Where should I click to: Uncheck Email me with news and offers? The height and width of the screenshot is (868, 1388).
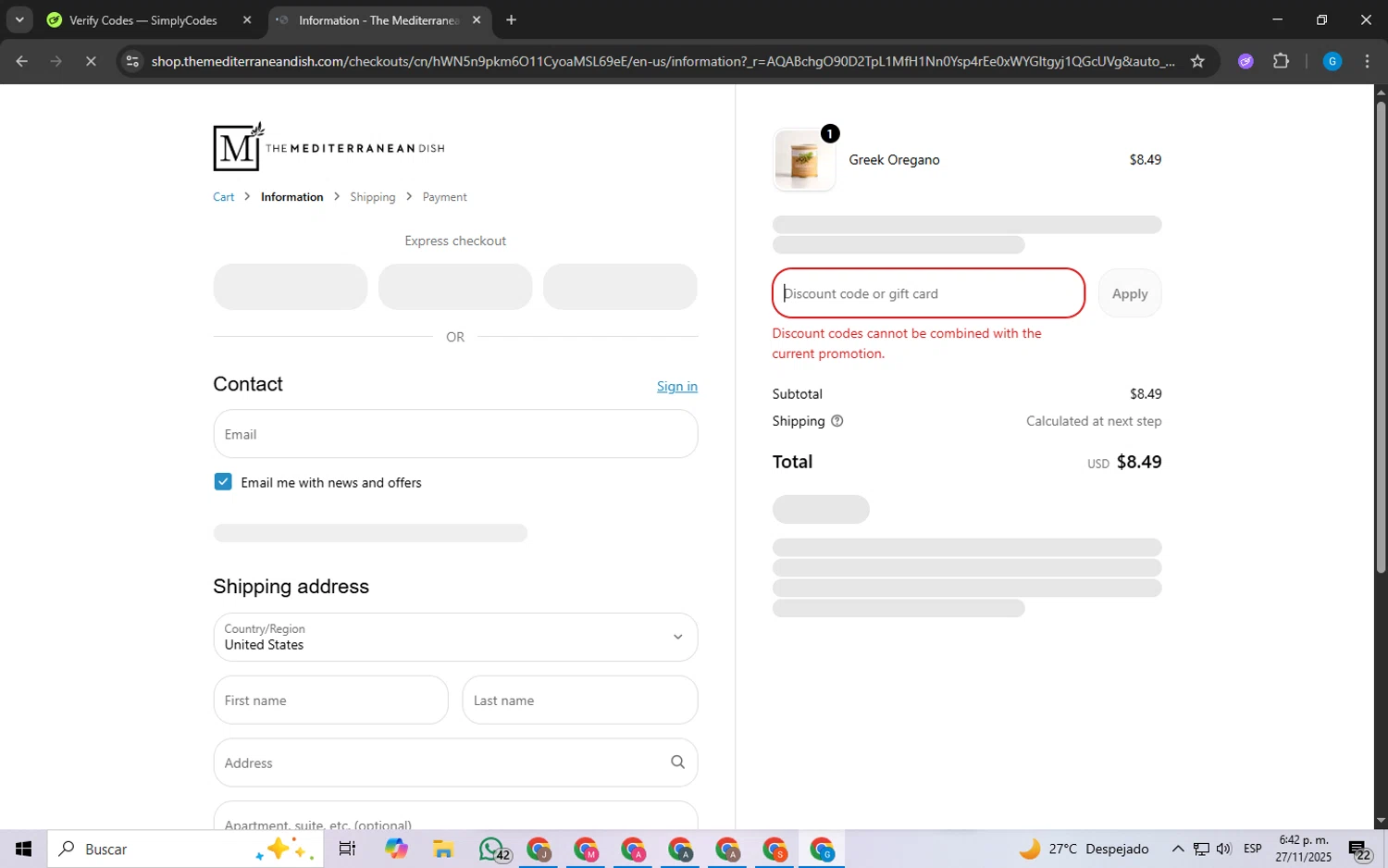click(x=223, y=481)
